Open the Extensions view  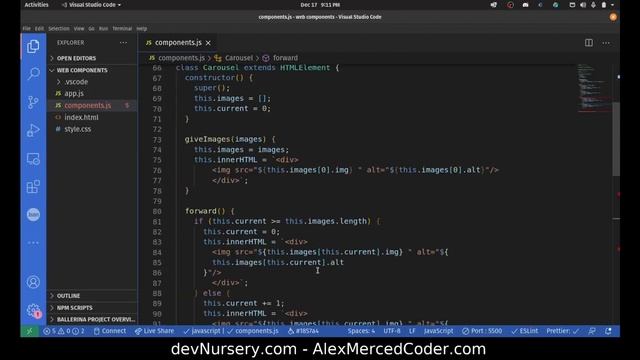coord(33,187)
